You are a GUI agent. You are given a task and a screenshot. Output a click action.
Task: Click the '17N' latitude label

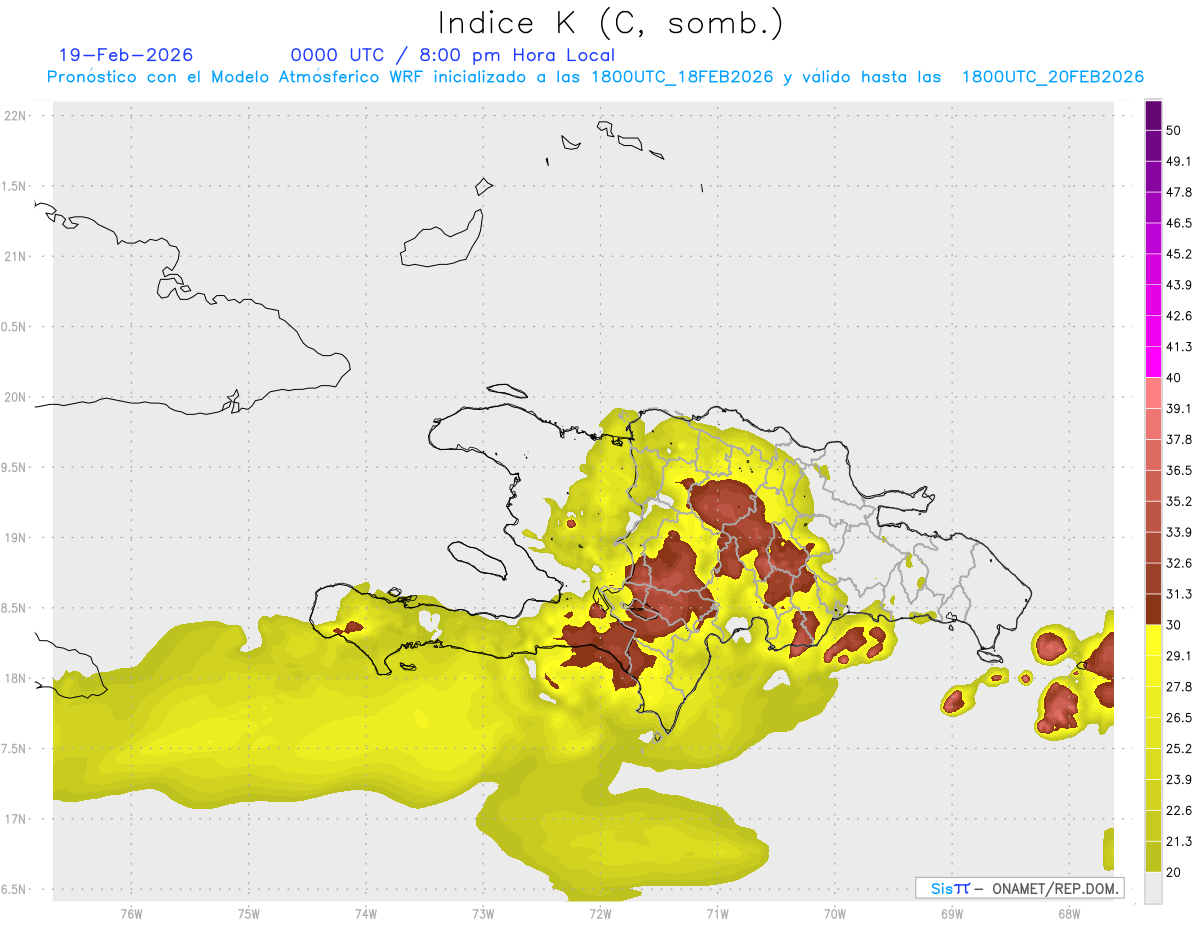(17, 819)
